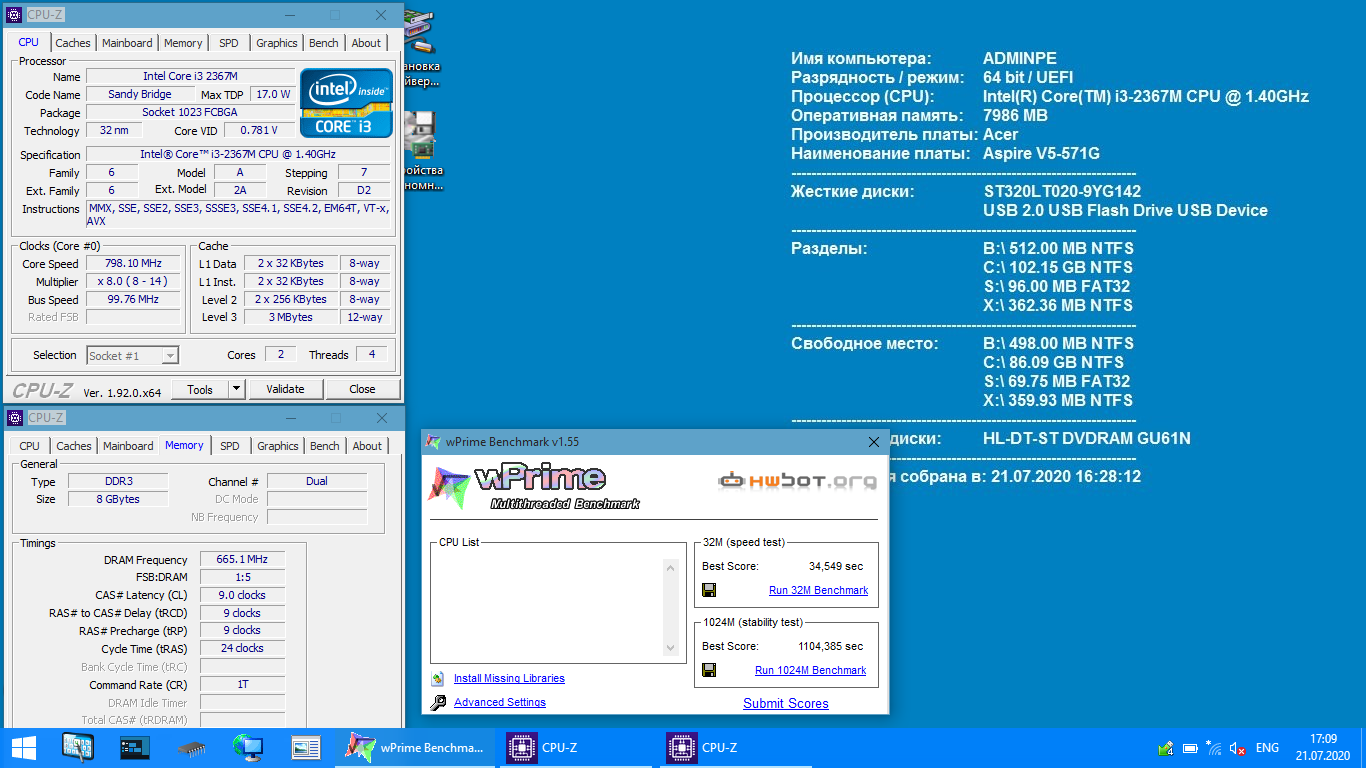Switch to ENG input language indicator
The image size is (1366, 768).
(1267, 748)
